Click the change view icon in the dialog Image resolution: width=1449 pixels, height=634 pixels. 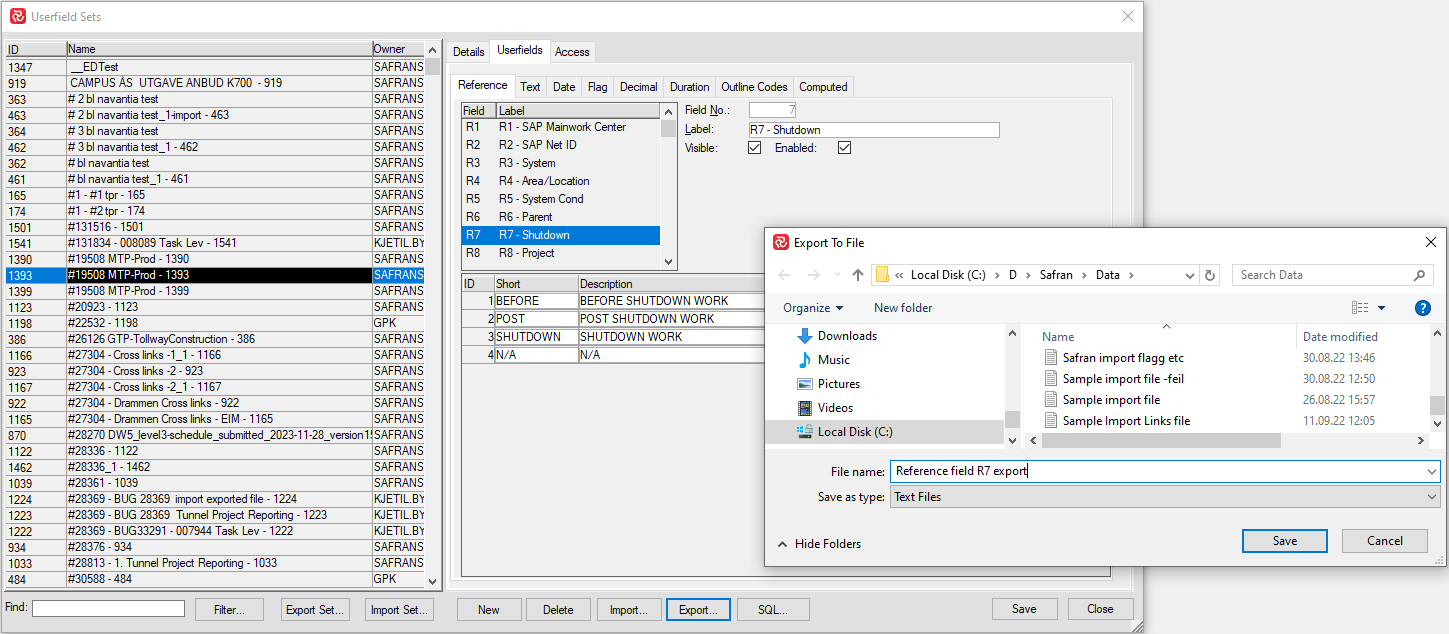[1360, 308]
